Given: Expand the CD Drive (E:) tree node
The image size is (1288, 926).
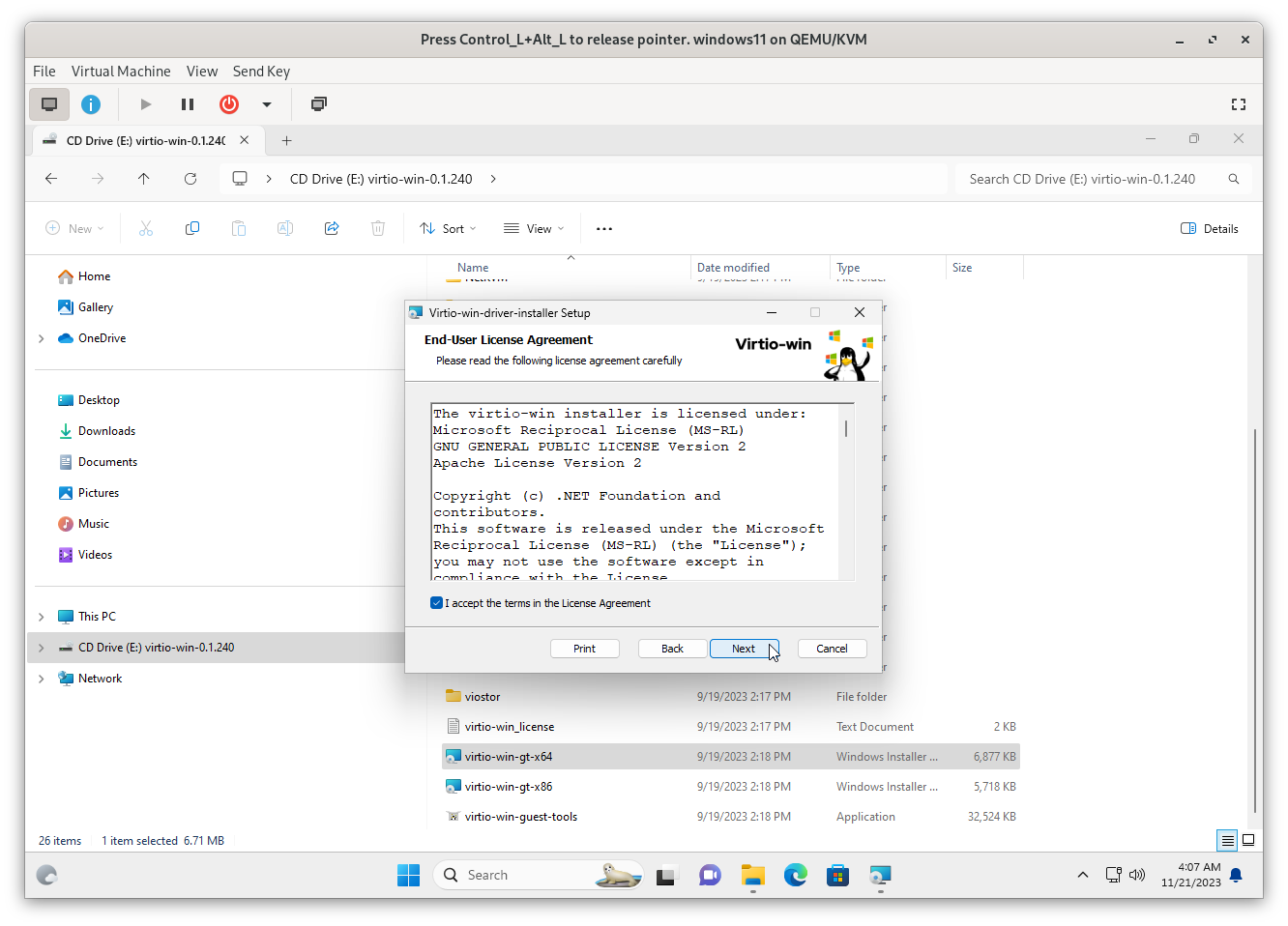Looking at the screenshot, I should click(x=42, y=648).
